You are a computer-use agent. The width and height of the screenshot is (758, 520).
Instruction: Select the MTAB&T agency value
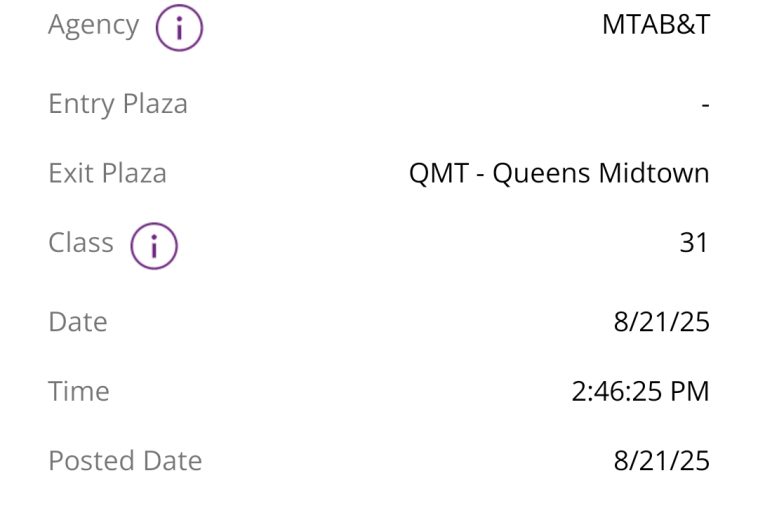[x=655, y=25]
